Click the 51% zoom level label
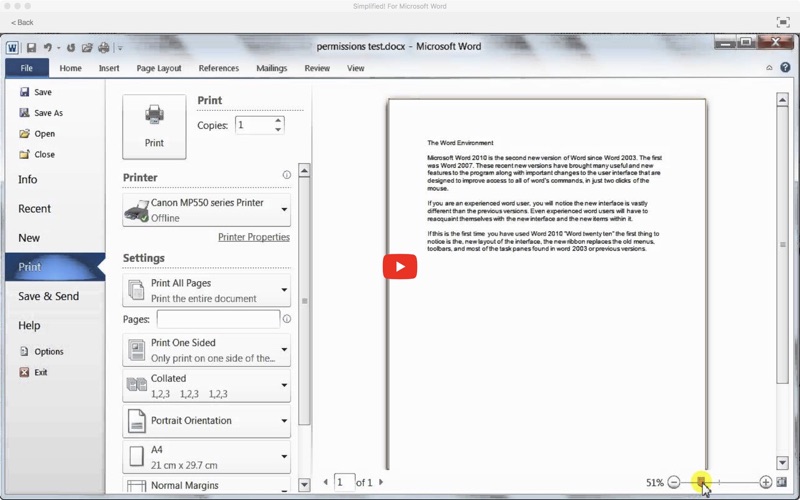This screenshot has height=500, width=800. pyautogui.click(x=655, y=483)
